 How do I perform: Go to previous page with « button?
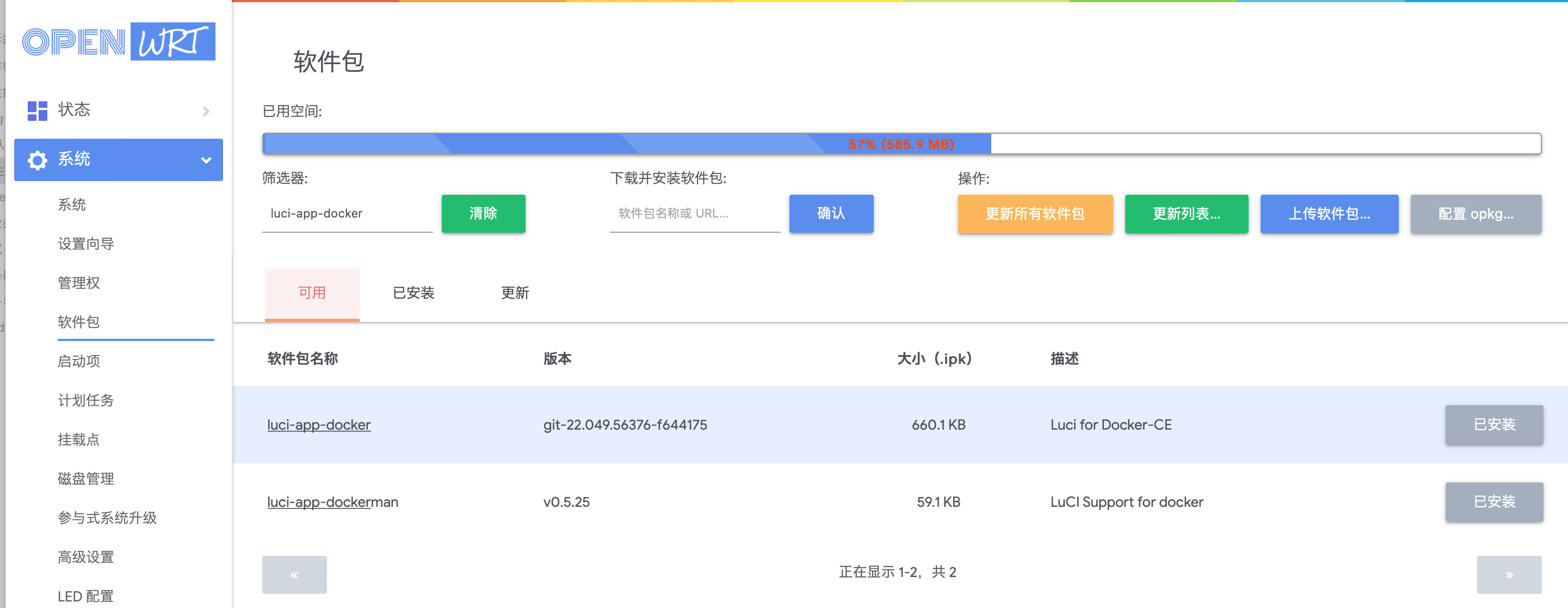coord(294,574)
